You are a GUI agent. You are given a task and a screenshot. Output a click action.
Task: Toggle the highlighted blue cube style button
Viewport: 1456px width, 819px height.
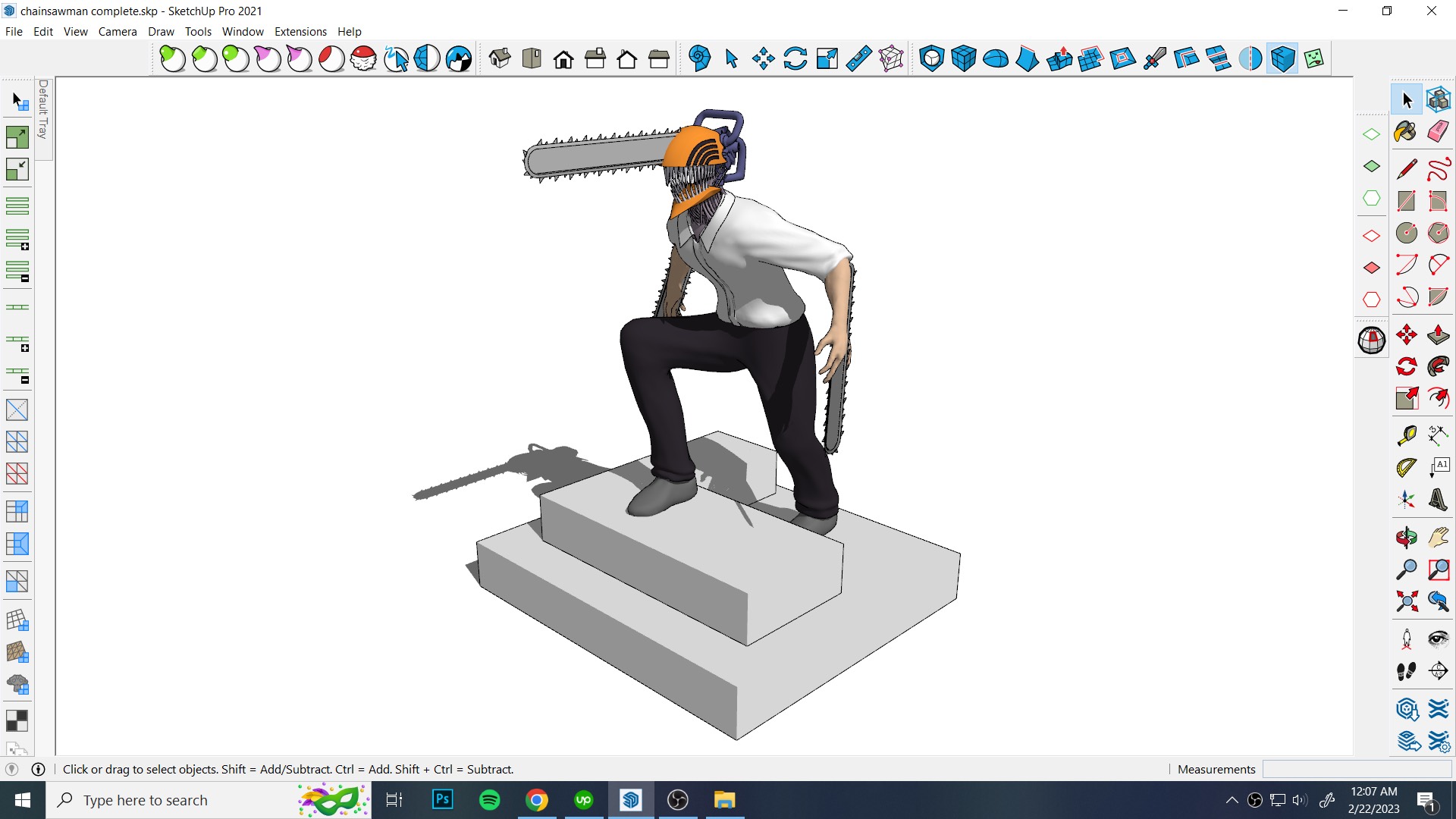(1282, 58)
